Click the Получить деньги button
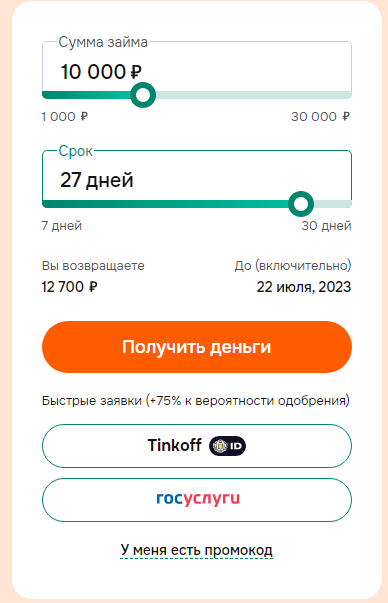The height and width of the screenshot is (603, 388). (x=197, y=347)
